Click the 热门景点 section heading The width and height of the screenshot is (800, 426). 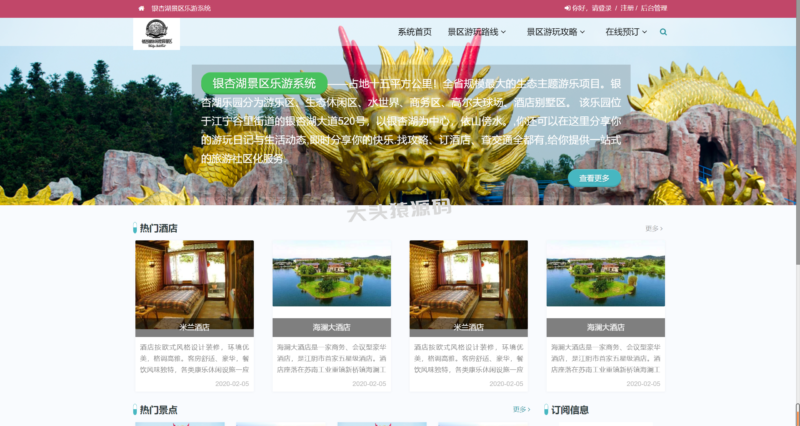point(159,410)
